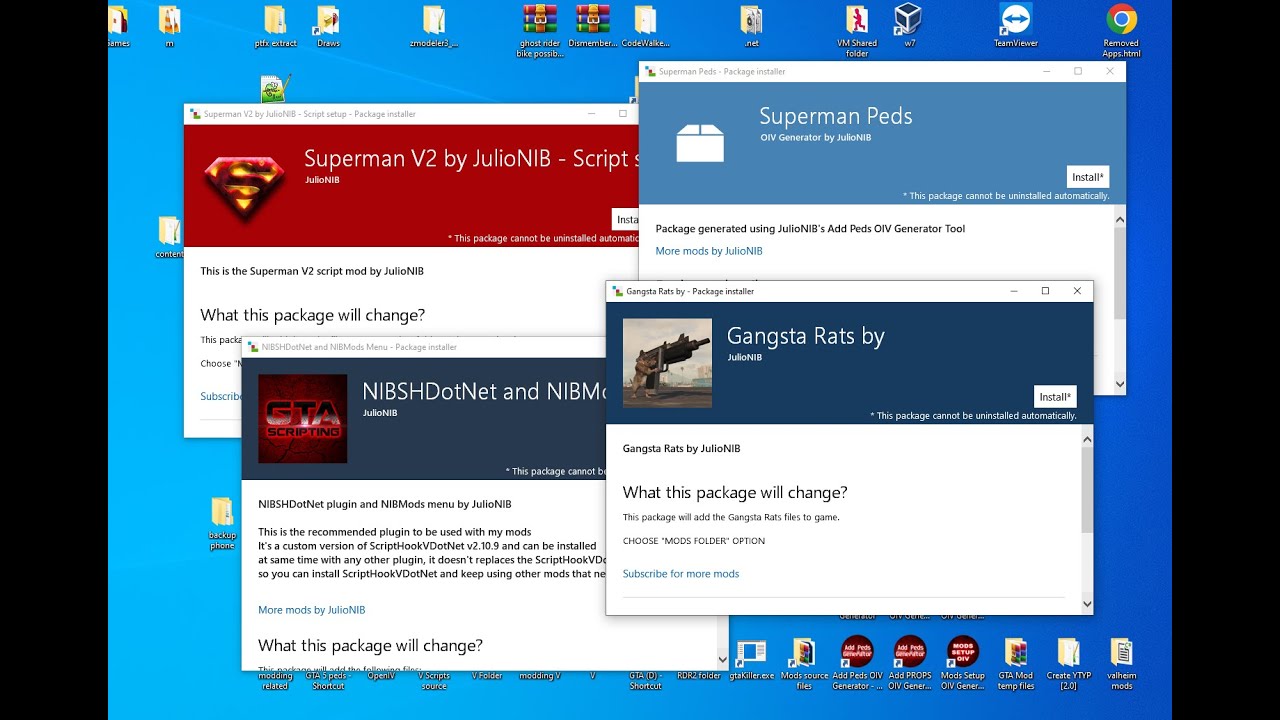Open More mods link in Superman Peds window
Screen dimensions: 1280x720
click(x=709, y=251)
